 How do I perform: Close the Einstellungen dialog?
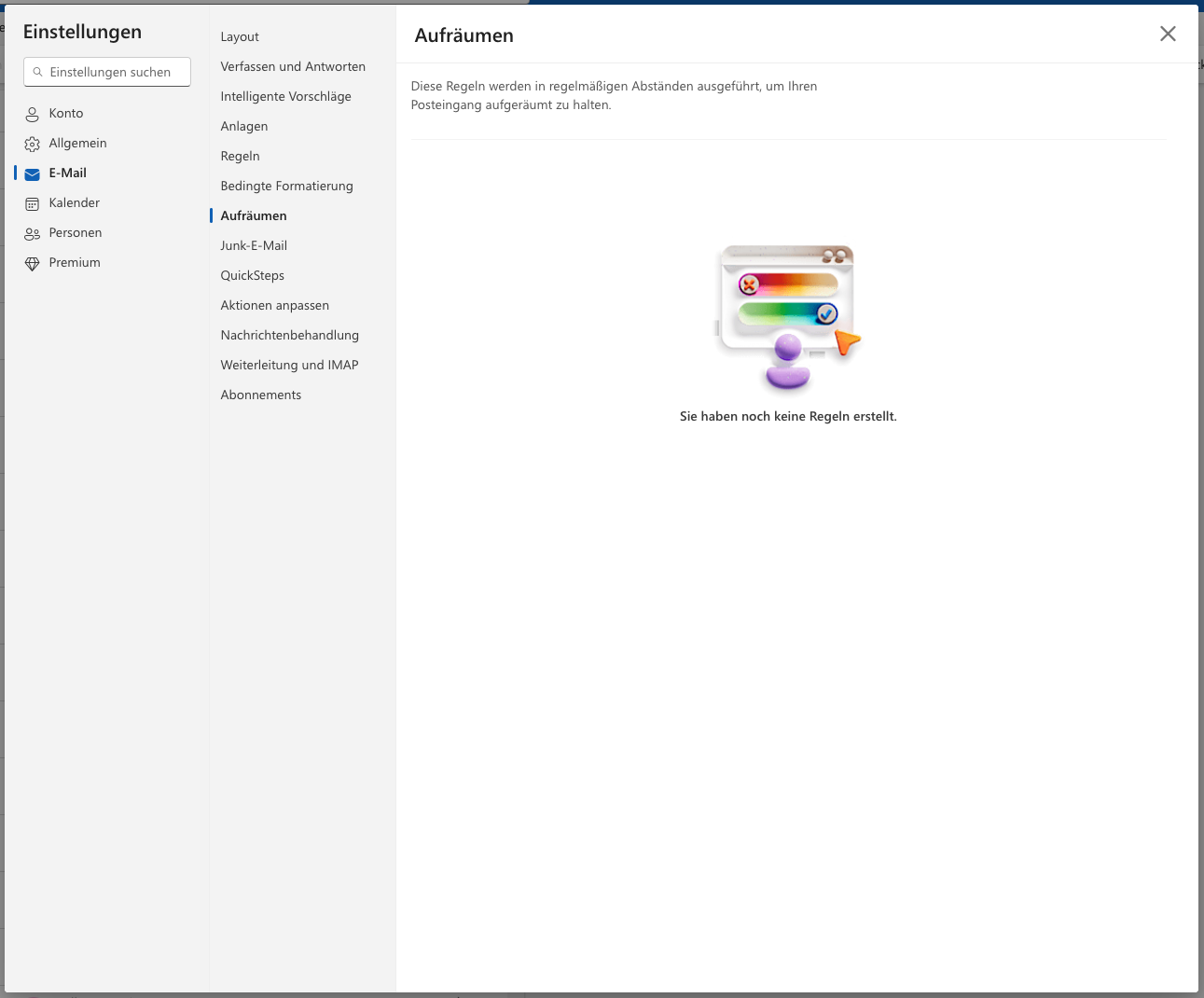pos(1168,34)
